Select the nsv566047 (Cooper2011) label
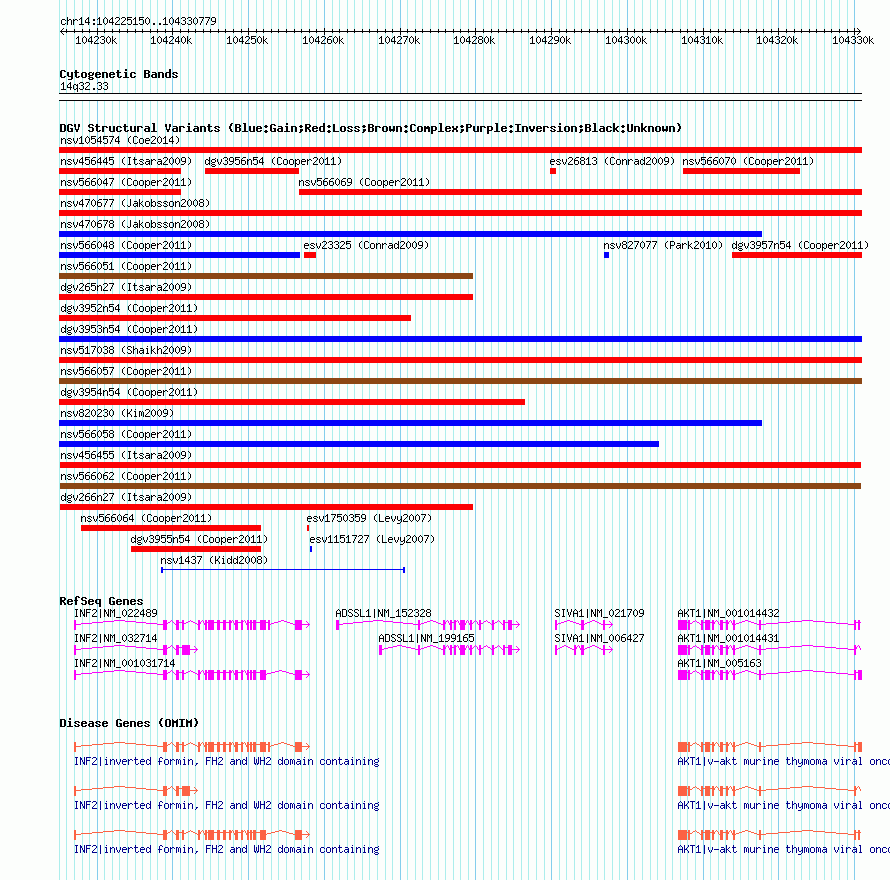Screen dimensions: 890x880 coord(126,182)
